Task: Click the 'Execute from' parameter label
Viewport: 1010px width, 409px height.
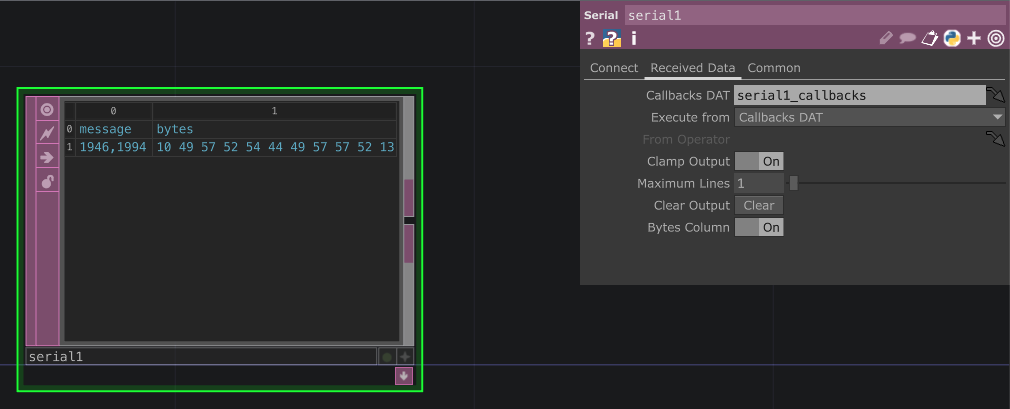Action: click(690, 118)
